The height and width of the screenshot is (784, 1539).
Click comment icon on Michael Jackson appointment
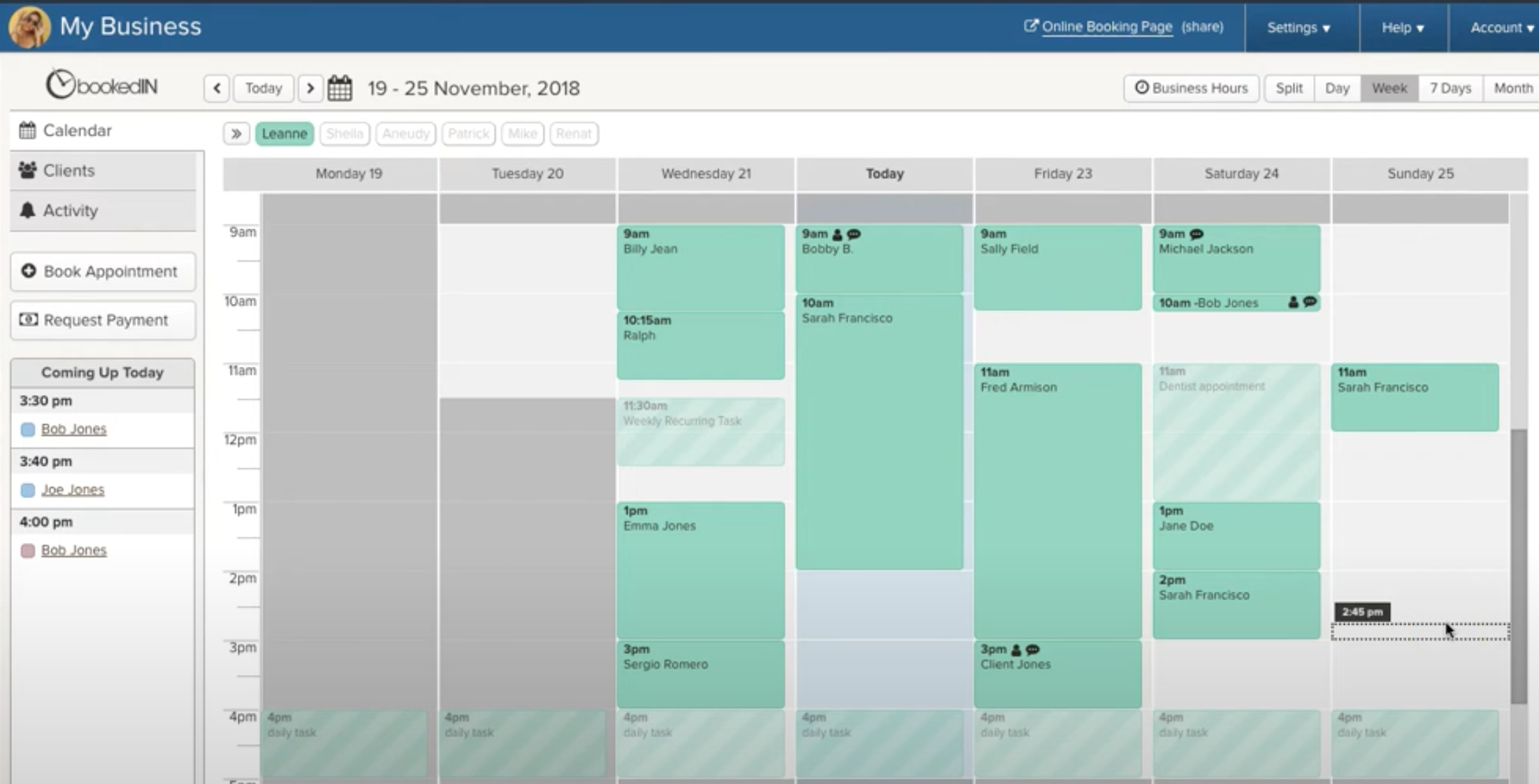point(1197,234)
